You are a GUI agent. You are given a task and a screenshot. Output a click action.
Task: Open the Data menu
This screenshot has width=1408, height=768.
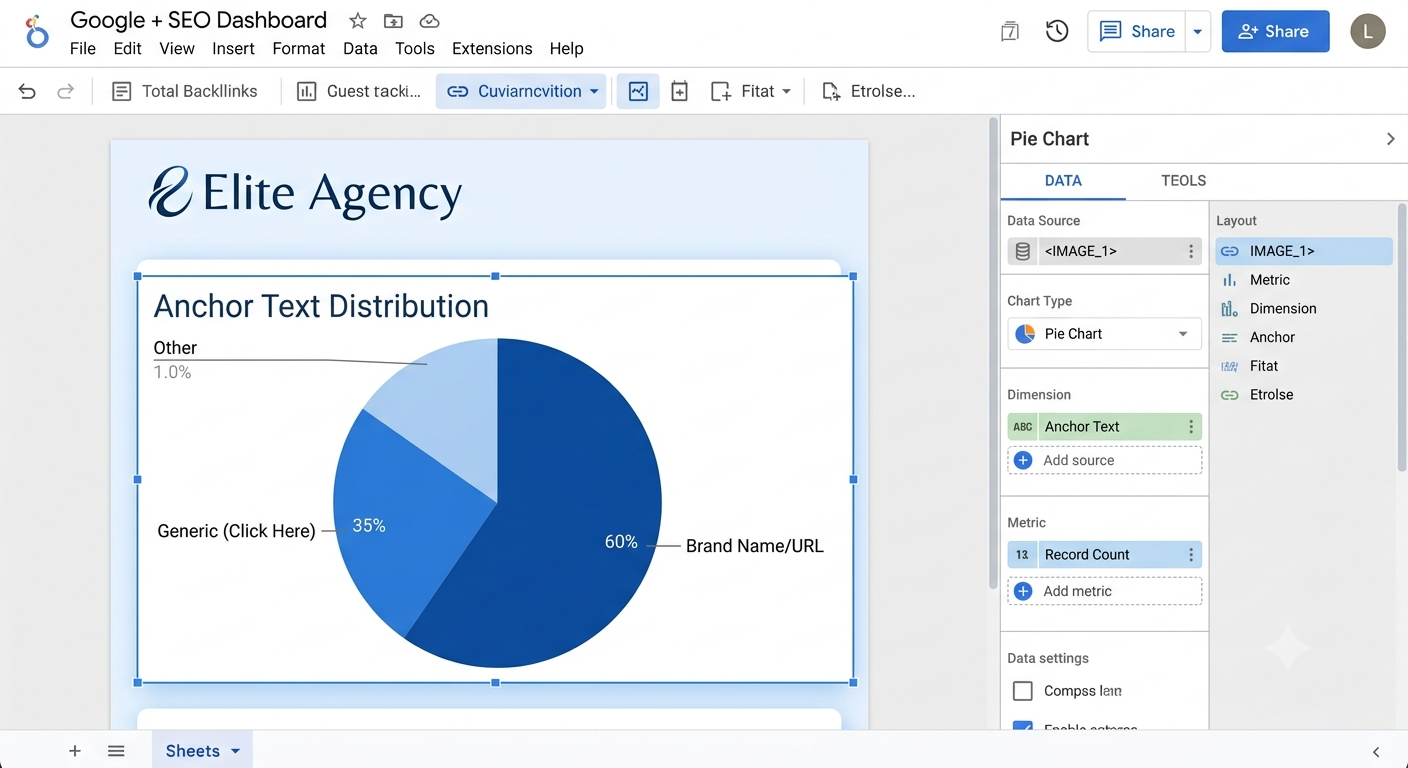pyautogui.click(x=360, y=48)
